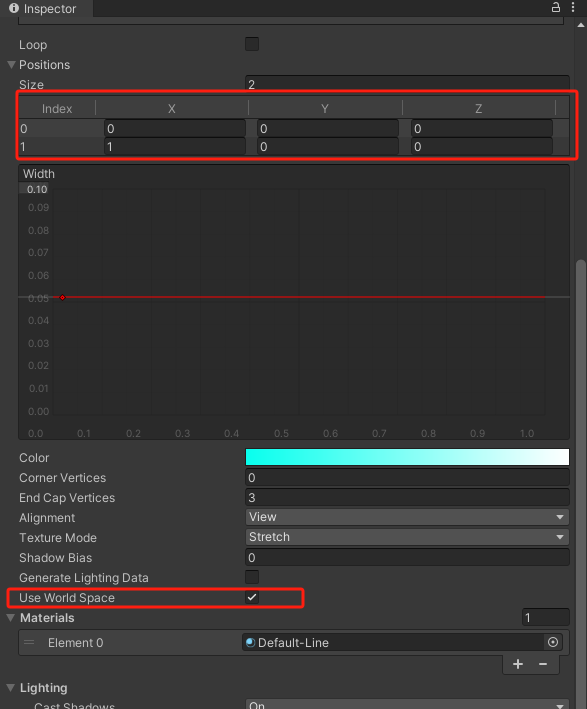Screen dimensions: 587x709
Task: Click the X field of position index 1
Action: (x=175, y=147)
